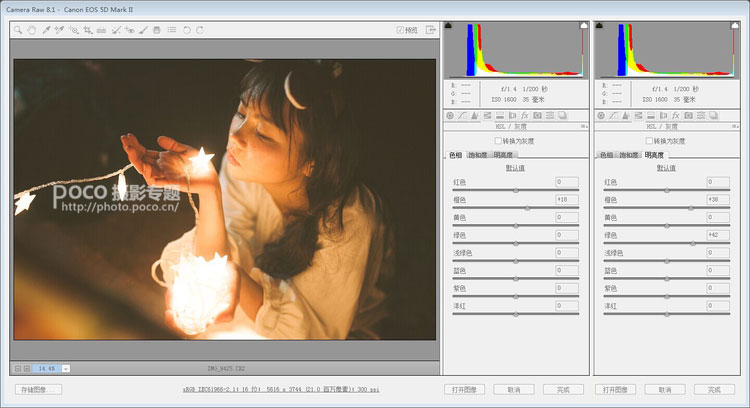Open workflow options link sRGB 5616 x 3744
Image resolution: width=750 pixels, height=408 pixels.
pyautogui.click(x=281, y=390)
